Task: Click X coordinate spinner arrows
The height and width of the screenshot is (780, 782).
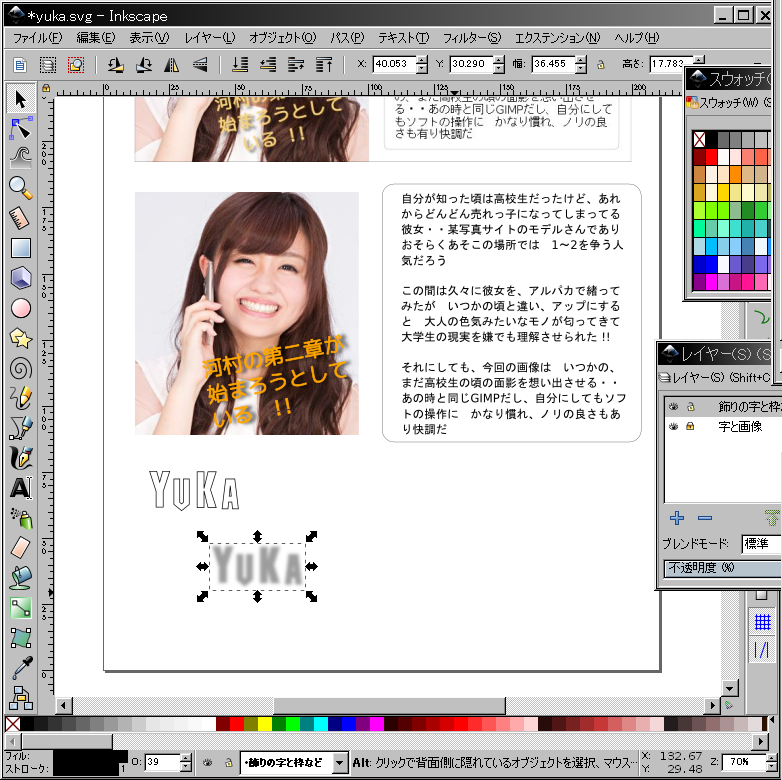Action: (x=422, y=64)
